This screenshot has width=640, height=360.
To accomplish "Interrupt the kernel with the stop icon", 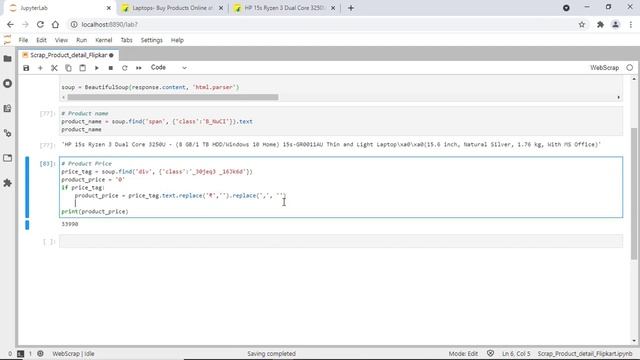I will [111, 68].
